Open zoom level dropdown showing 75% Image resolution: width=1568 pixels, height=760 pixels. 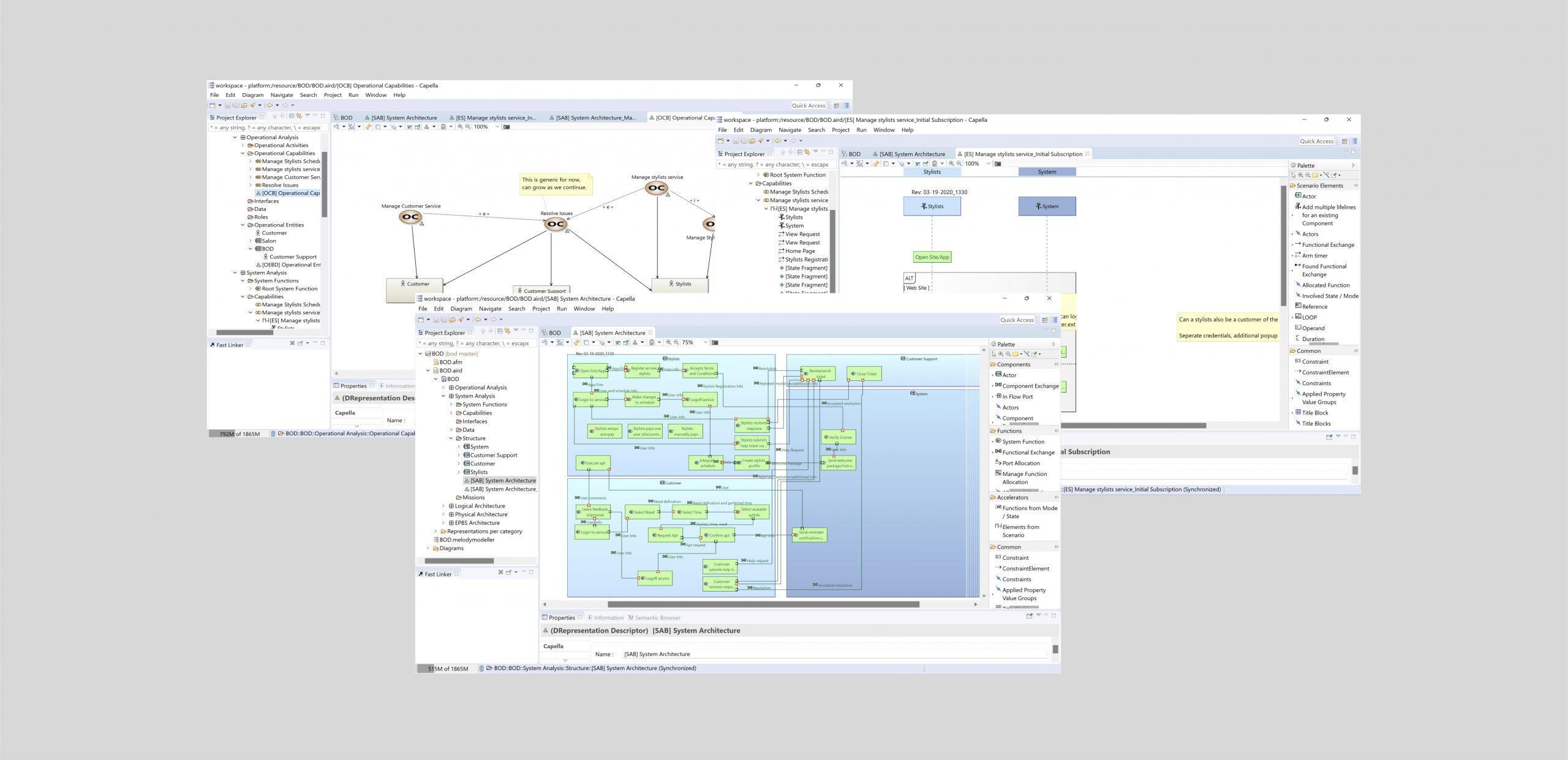(706, 342)
